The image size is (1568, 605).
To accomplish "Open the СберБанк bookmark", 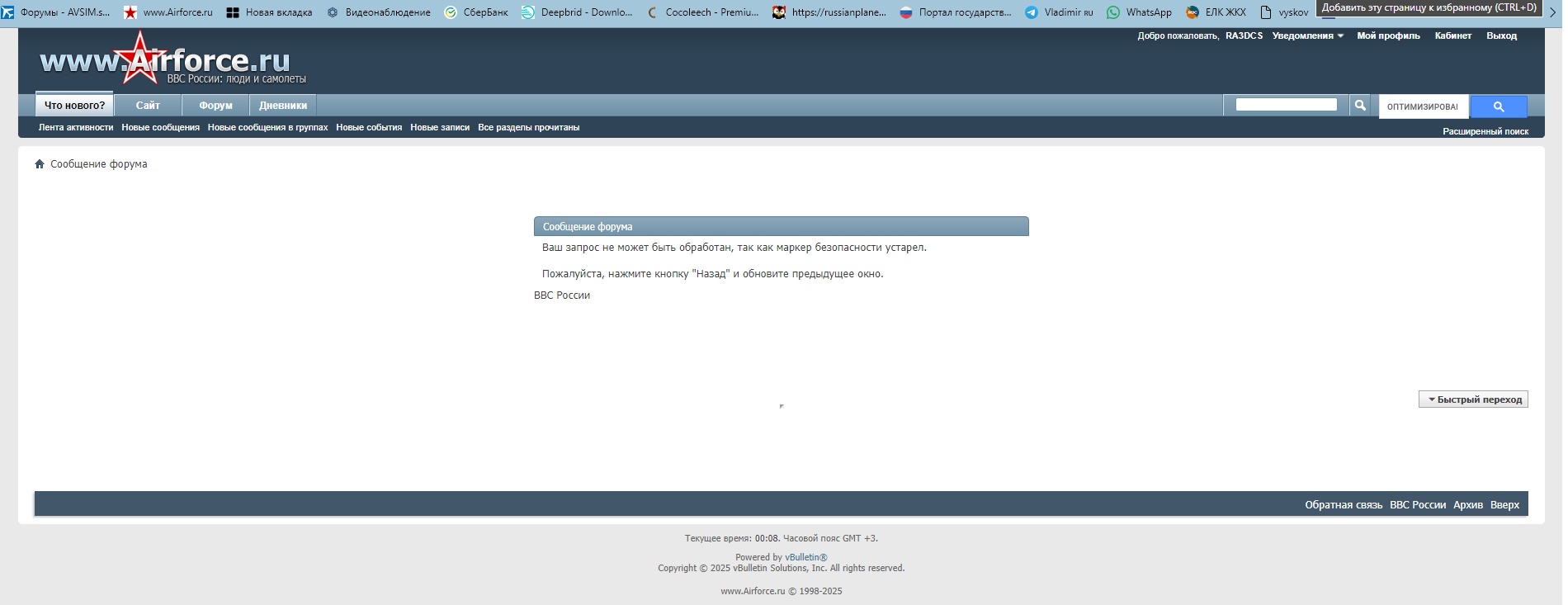I will [476, 12].
